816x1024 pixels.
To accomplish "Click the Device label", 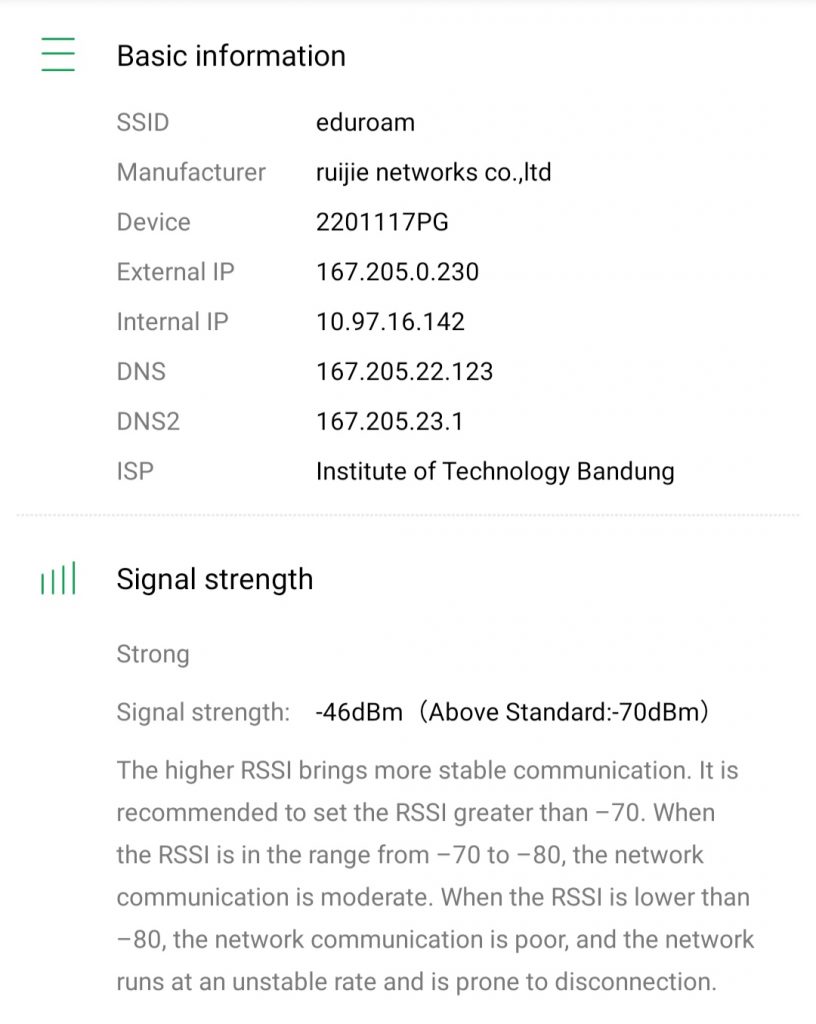I will (153, 222).
